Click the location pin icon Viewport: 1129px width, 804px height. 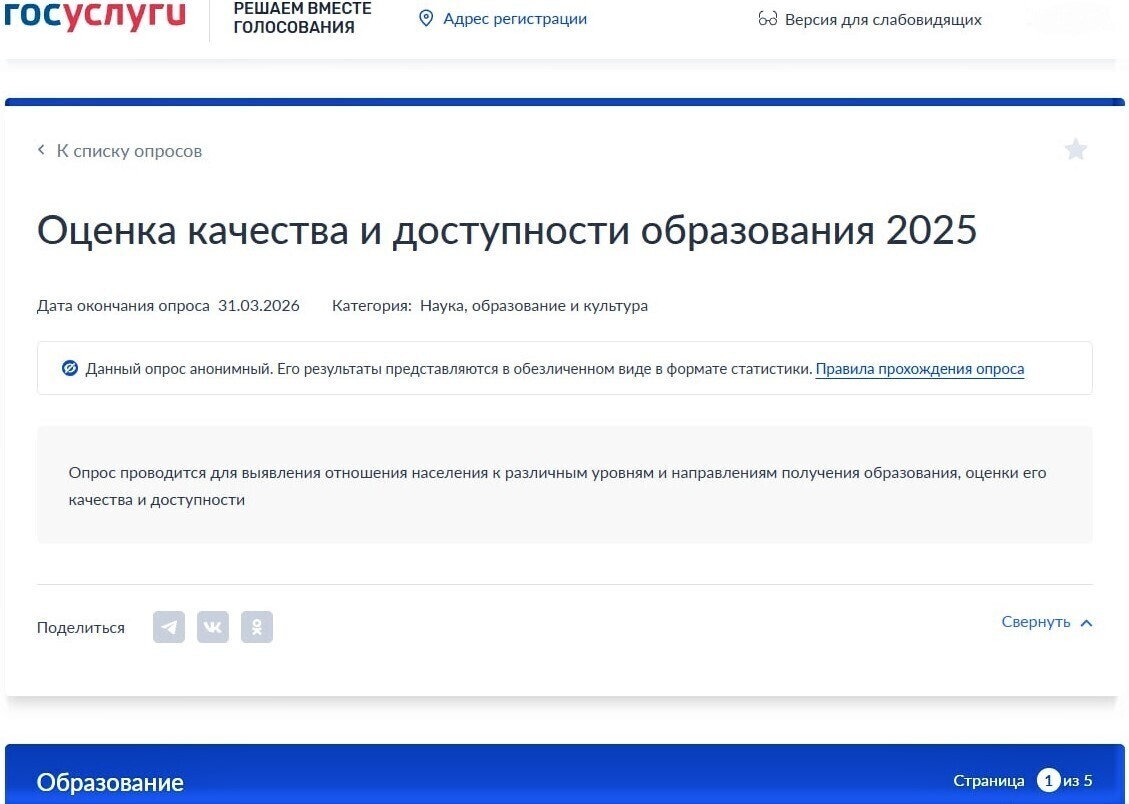426,19
